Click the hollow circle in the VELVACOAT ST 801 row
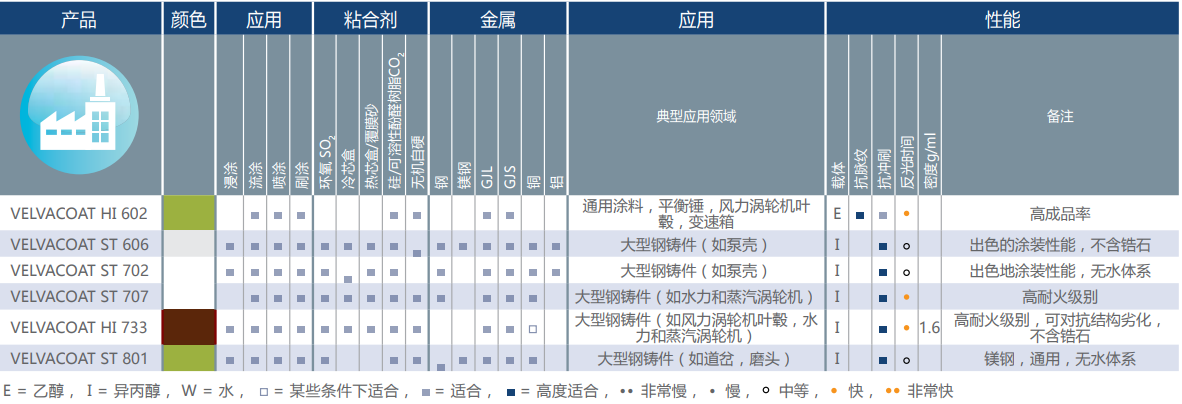Image resolution: width=1182 pixels, height=404 pixels. pyautogui.click(x=906, y=360)
